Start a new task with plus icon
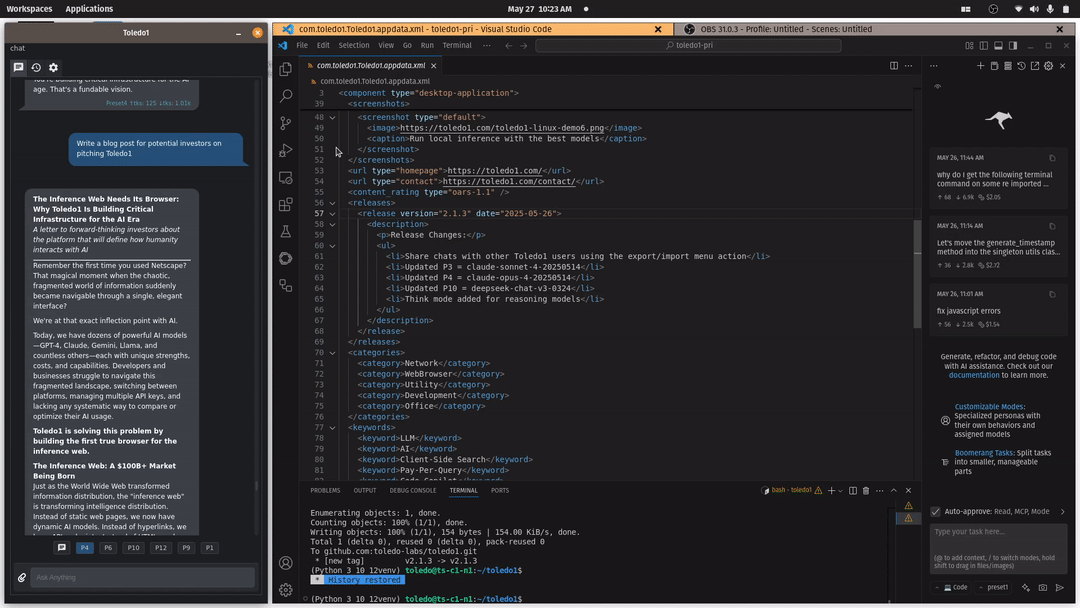This screenshot has width=1080, height=608. point(980,66)
